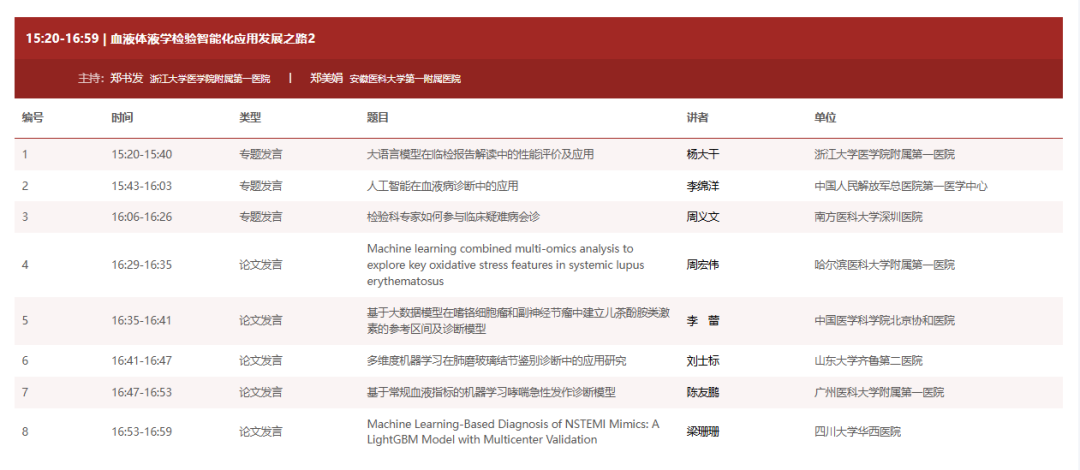The height and width of the screenshot is (470, 1080).
Task: Click affiliation 广州医科大学附属第一医院
Action: click(879, 393)
